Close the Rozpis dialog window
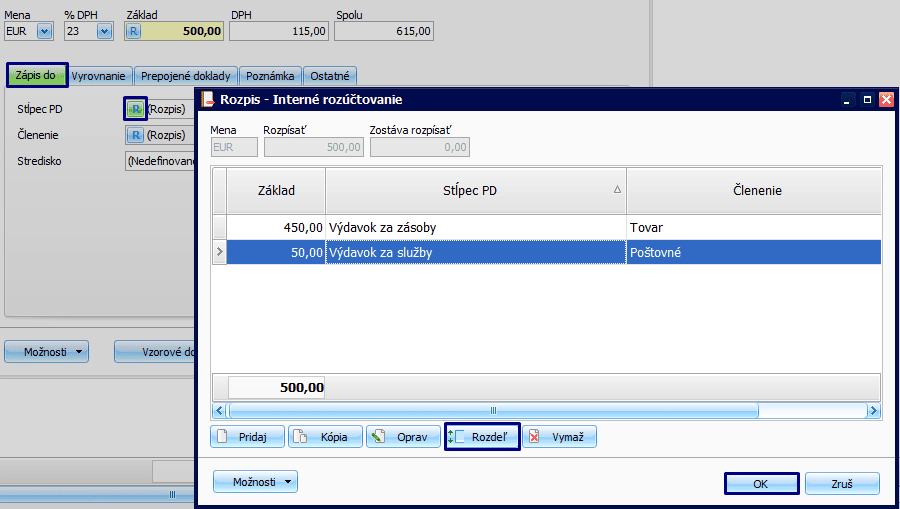 [885, 100]
